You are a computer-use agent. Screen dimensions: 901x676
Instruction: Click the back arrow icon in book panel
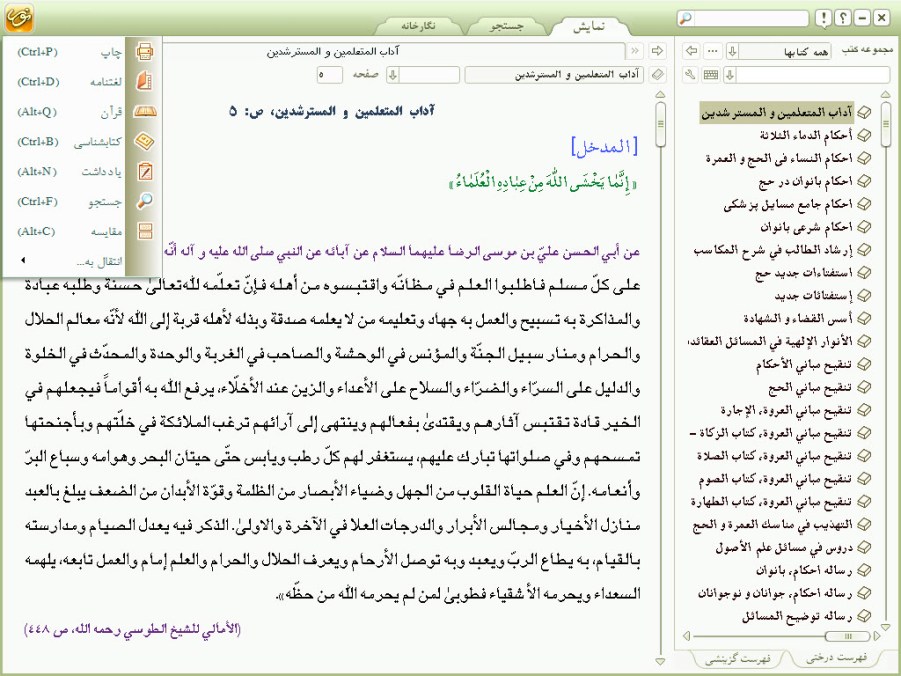tap(691, 51)
